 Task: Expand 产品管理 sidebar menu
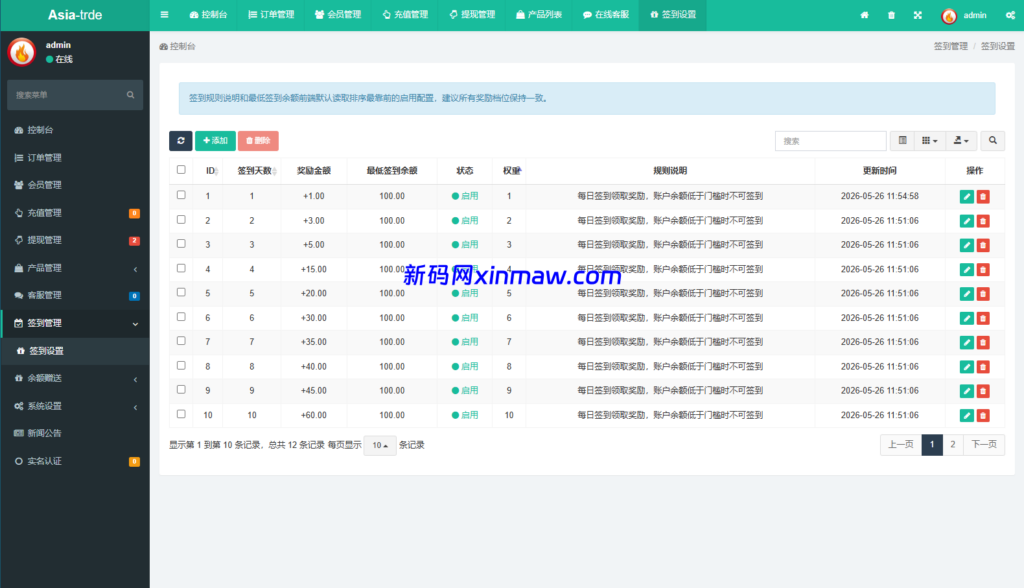[75, 268]
